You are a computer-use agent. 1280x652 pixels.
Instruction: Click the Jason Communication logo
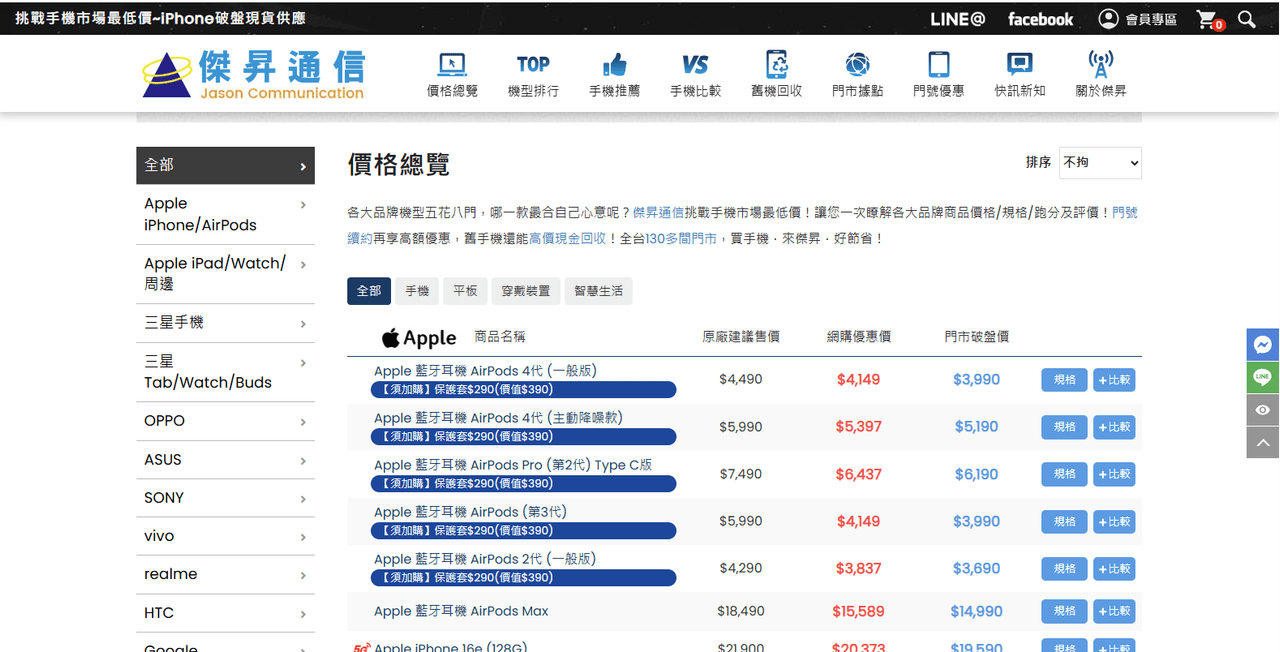(x=253, y=75)
